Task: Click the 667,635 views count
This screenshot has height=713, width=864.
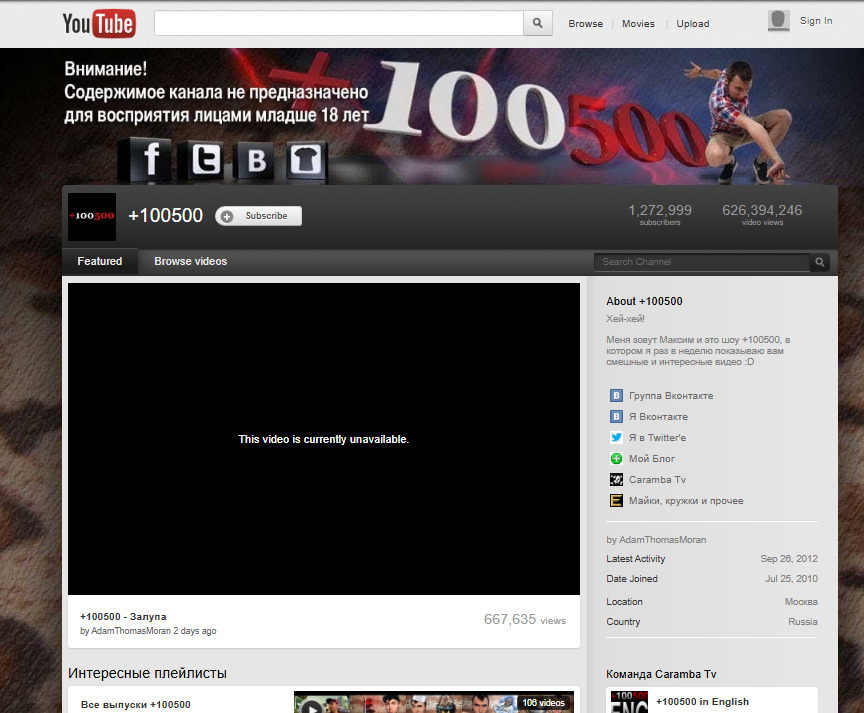Action: coord(525,619)
